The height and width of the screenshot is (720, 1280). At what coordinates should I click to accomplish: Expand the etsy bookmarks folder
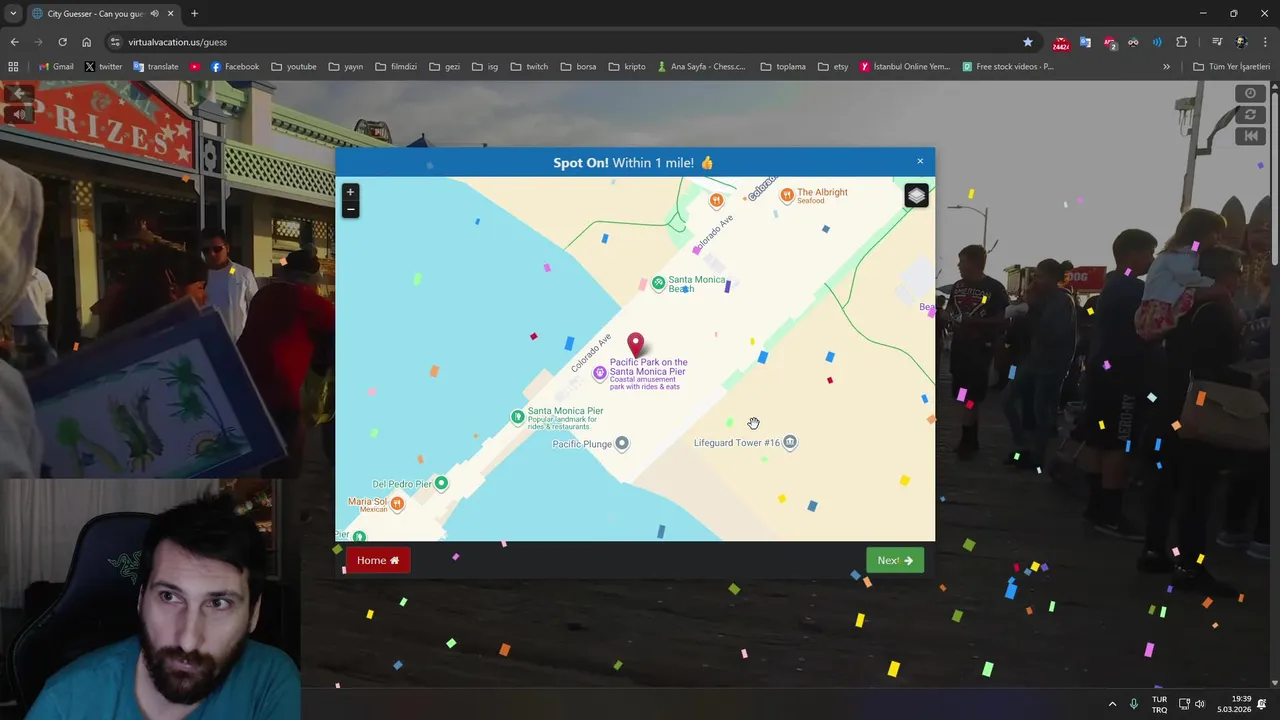833,67
